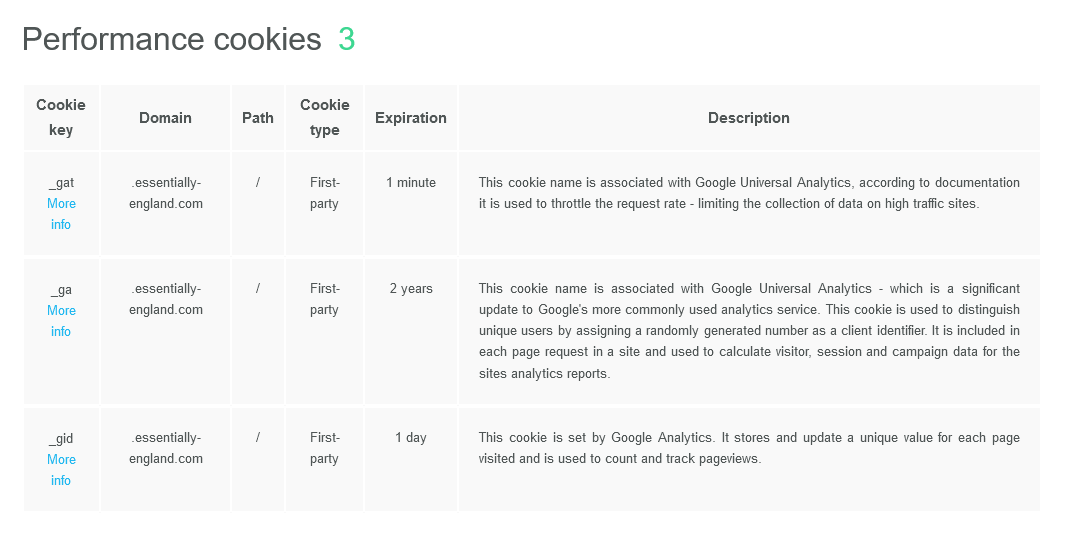The height and width of the screenshot is (538, 1078).
Task: Select the _gat cookie key name
Action: (x=61, y=183)
